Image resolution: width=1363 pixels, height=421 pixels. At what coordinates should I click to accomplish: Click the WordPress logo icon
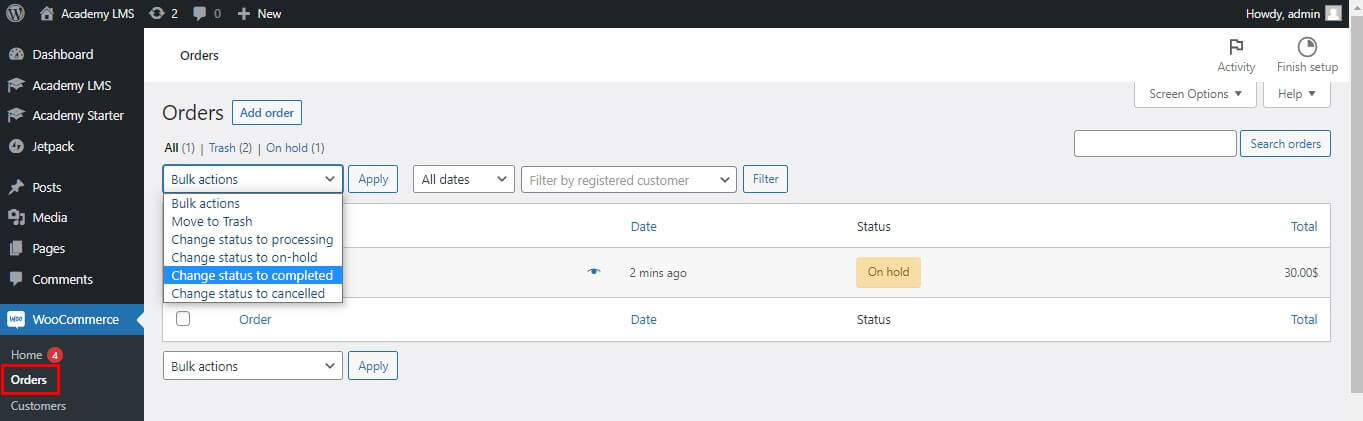click(16, 13)
